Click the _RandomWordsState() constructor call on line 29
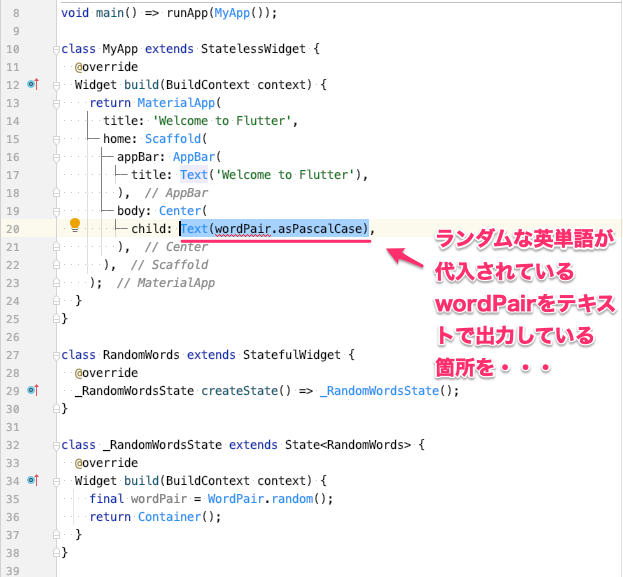Viewport: 623px width, 577px height. click(386, 391)
